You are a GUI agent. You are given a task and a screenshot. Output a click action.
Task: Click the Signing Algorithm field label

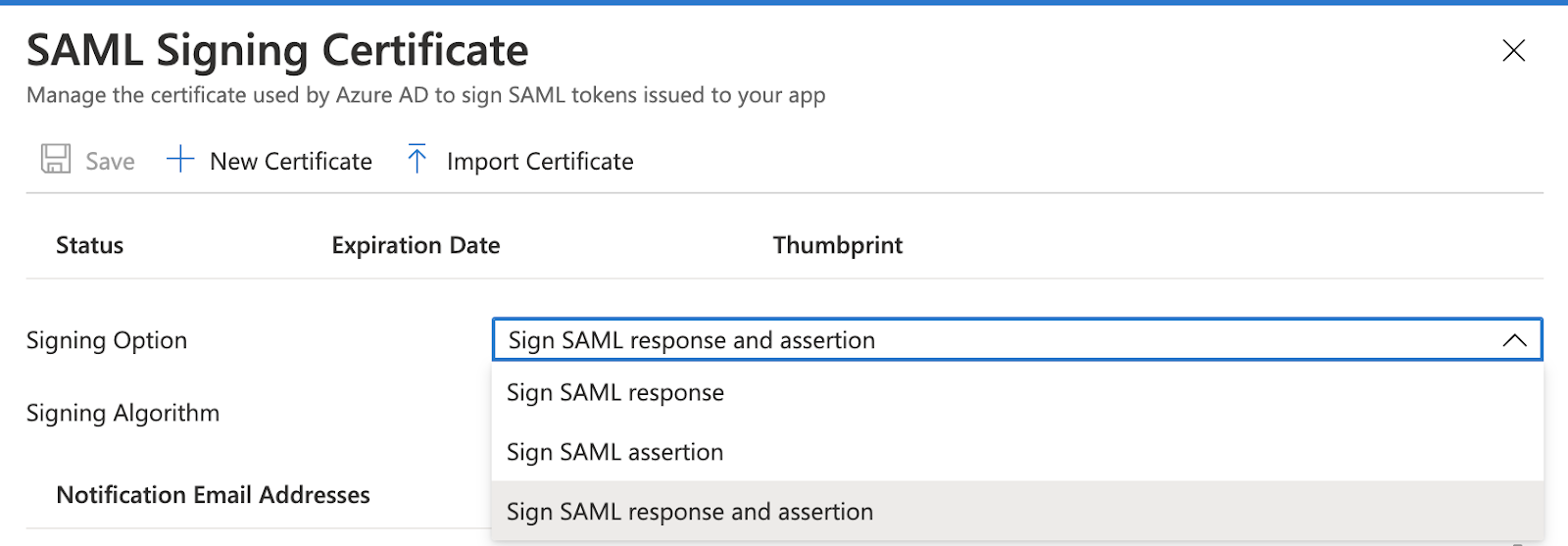[x=122, y=413]
